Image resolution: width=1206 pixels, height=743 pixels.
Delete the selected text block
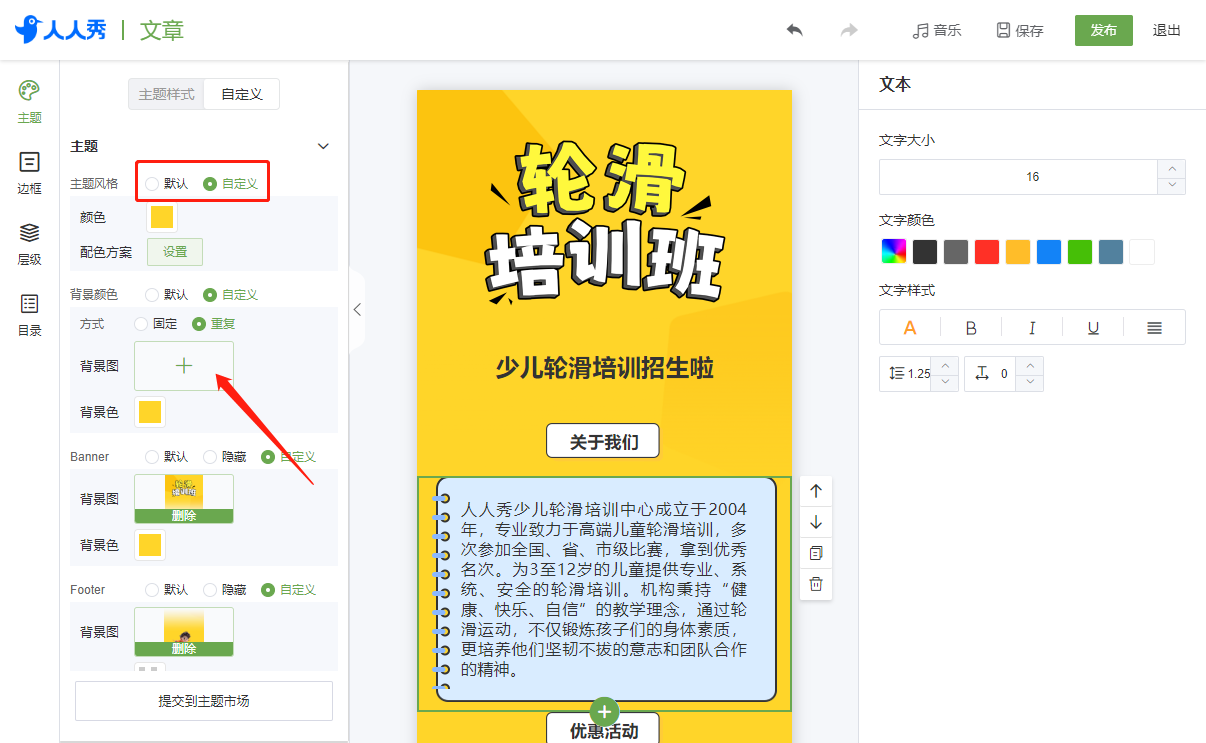click(x=816, y=584)
